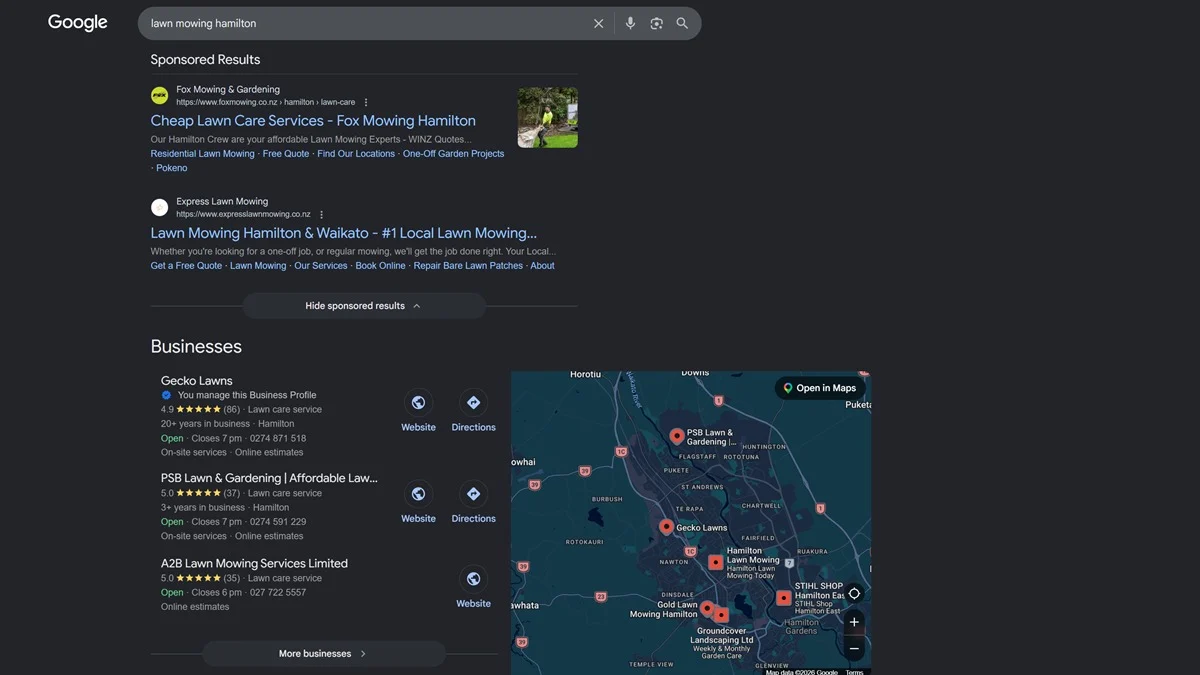
Task: Follow the Find Our Locations sitelink
Action: [x=356, y=154]
